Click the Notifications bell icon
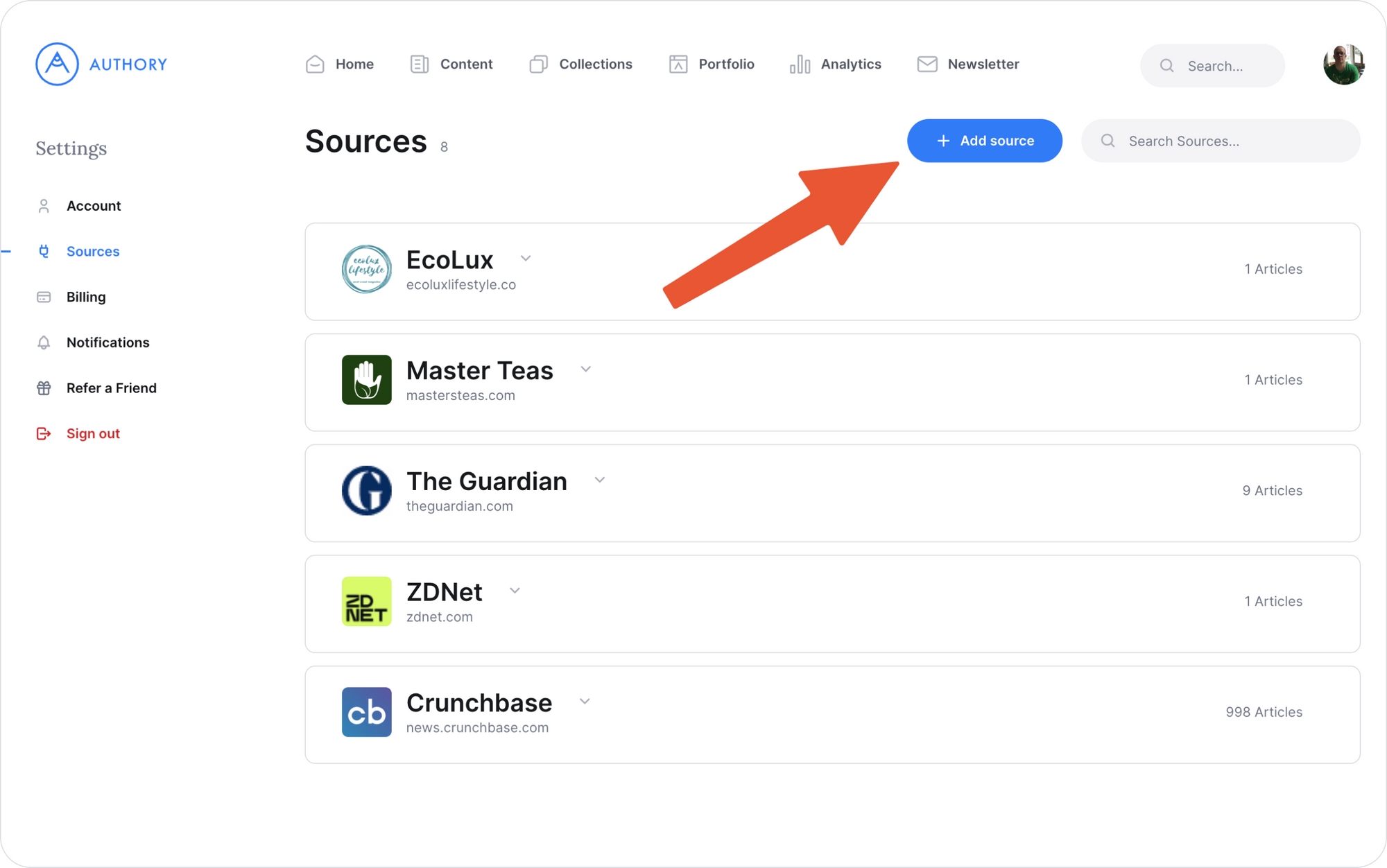Image resolution: width=1387 pixels, height=868 pixels. pos(44,342)
